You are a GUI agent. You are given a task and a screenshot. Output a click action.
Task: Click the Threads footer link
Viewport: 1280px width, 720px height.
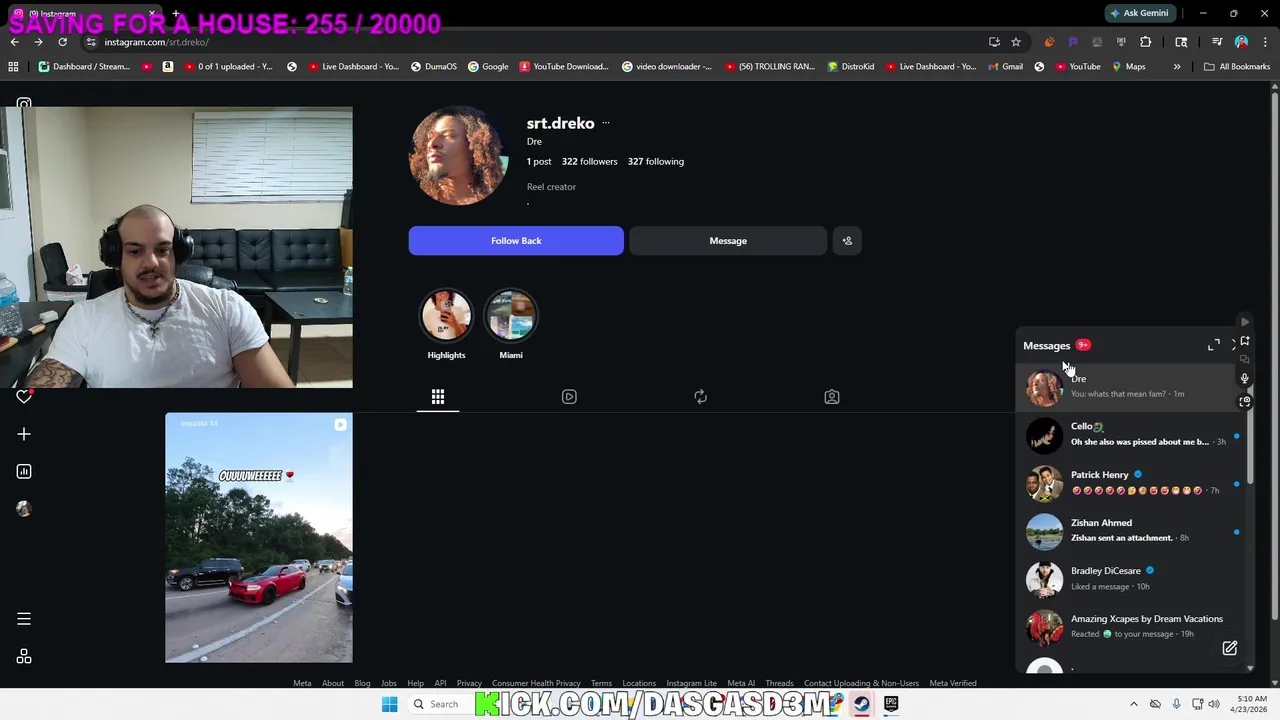[779, 683]
